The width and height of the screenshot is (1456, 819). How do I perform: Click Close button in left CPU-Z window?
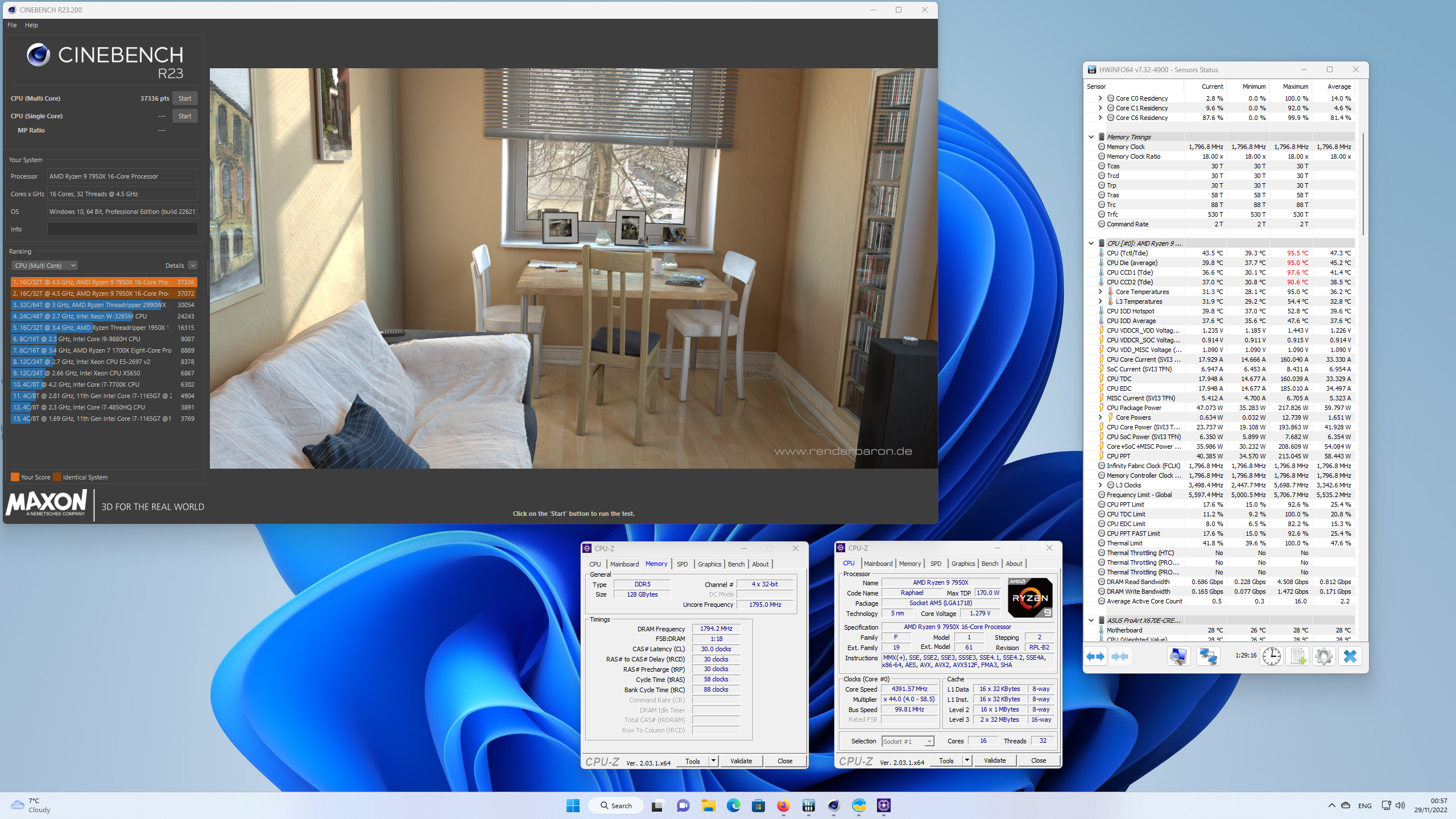click(785, 761)
